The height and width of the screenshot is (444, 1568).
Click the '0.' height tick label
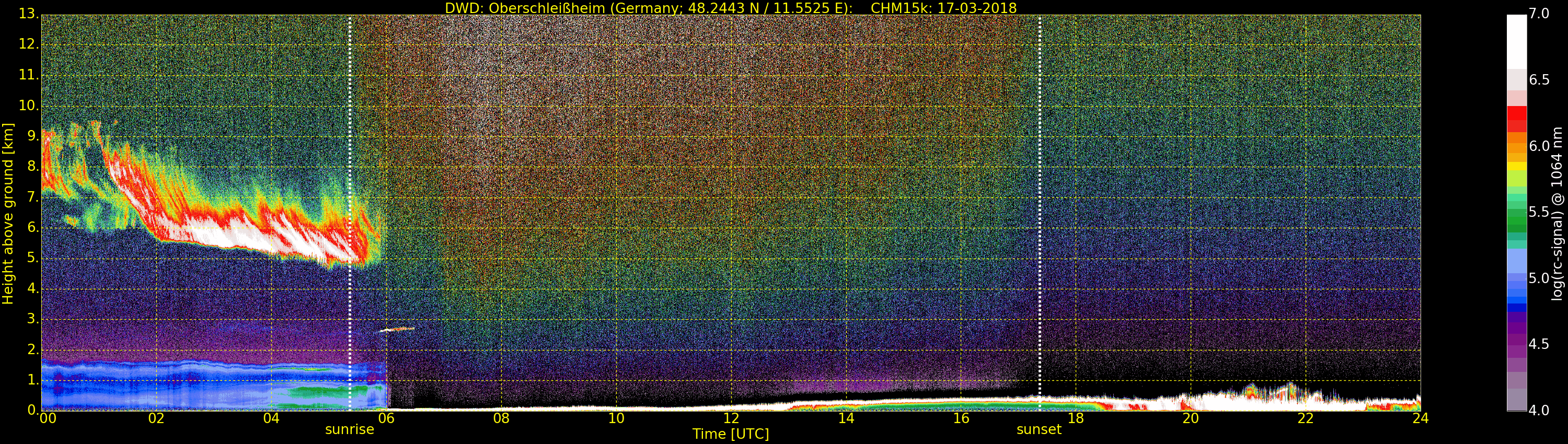tap(32, 410)
